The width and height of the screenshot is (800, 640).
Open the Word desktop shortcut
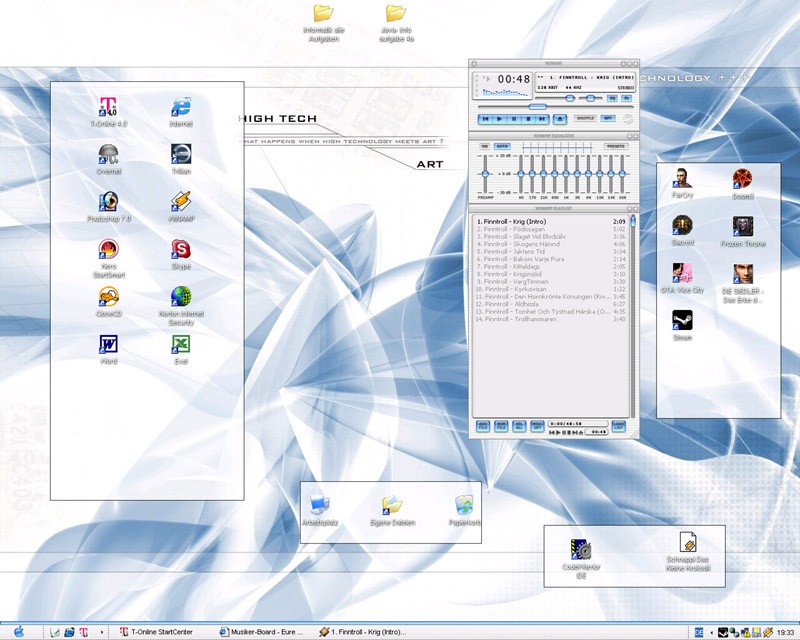(x=108, y=349)
